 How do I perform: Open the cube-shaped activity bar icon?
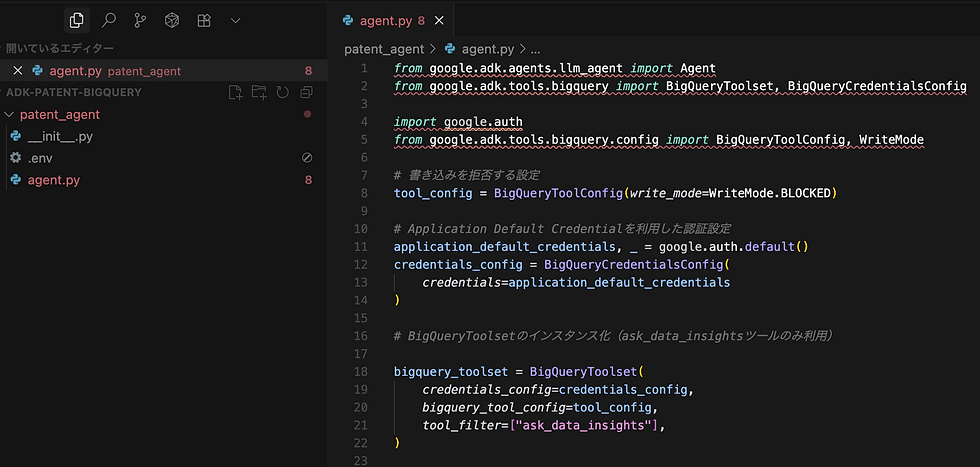[171, 21]
